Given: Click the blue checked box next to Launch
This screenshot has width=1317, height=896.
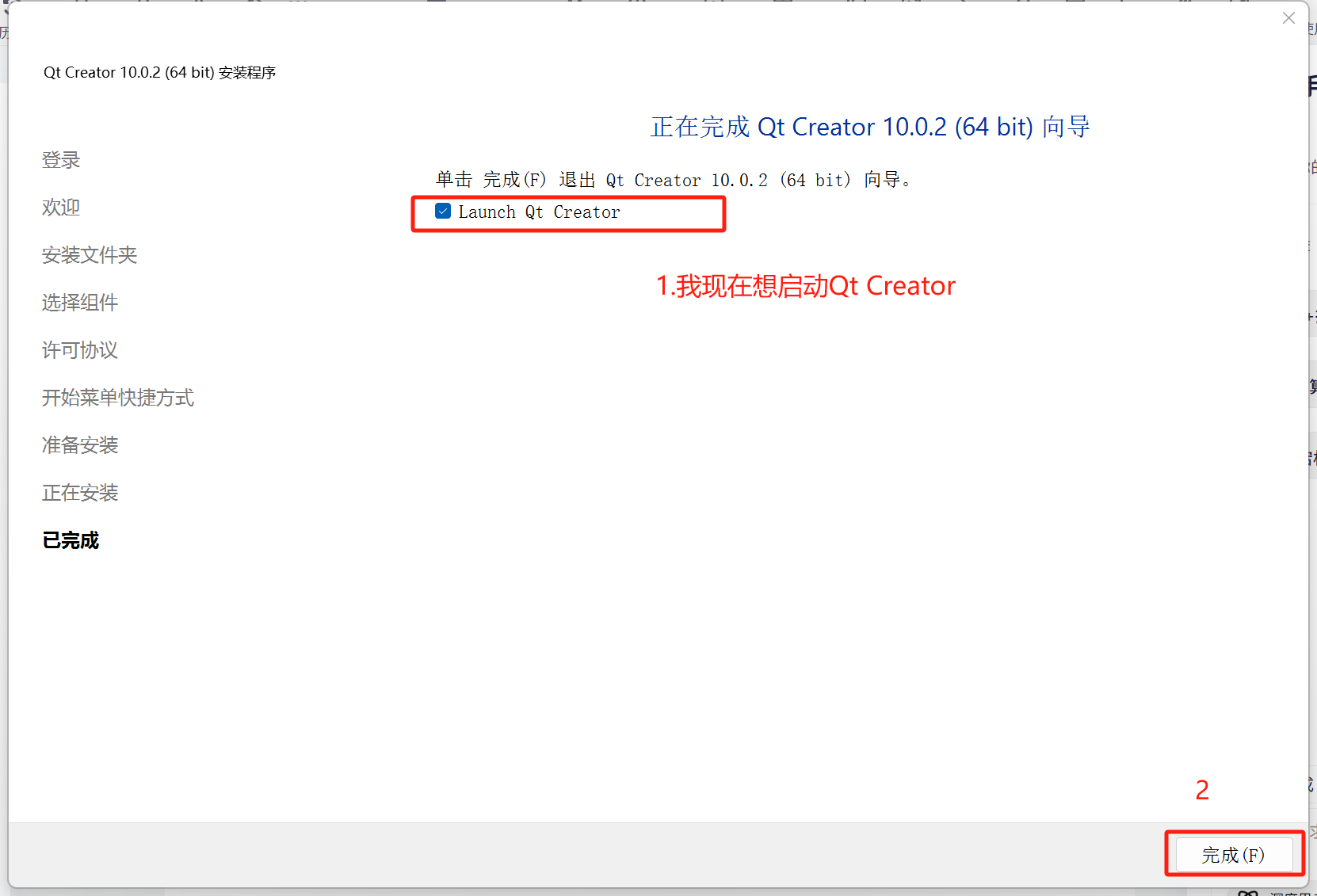Looking at the screenshot, I should point(442,212).
